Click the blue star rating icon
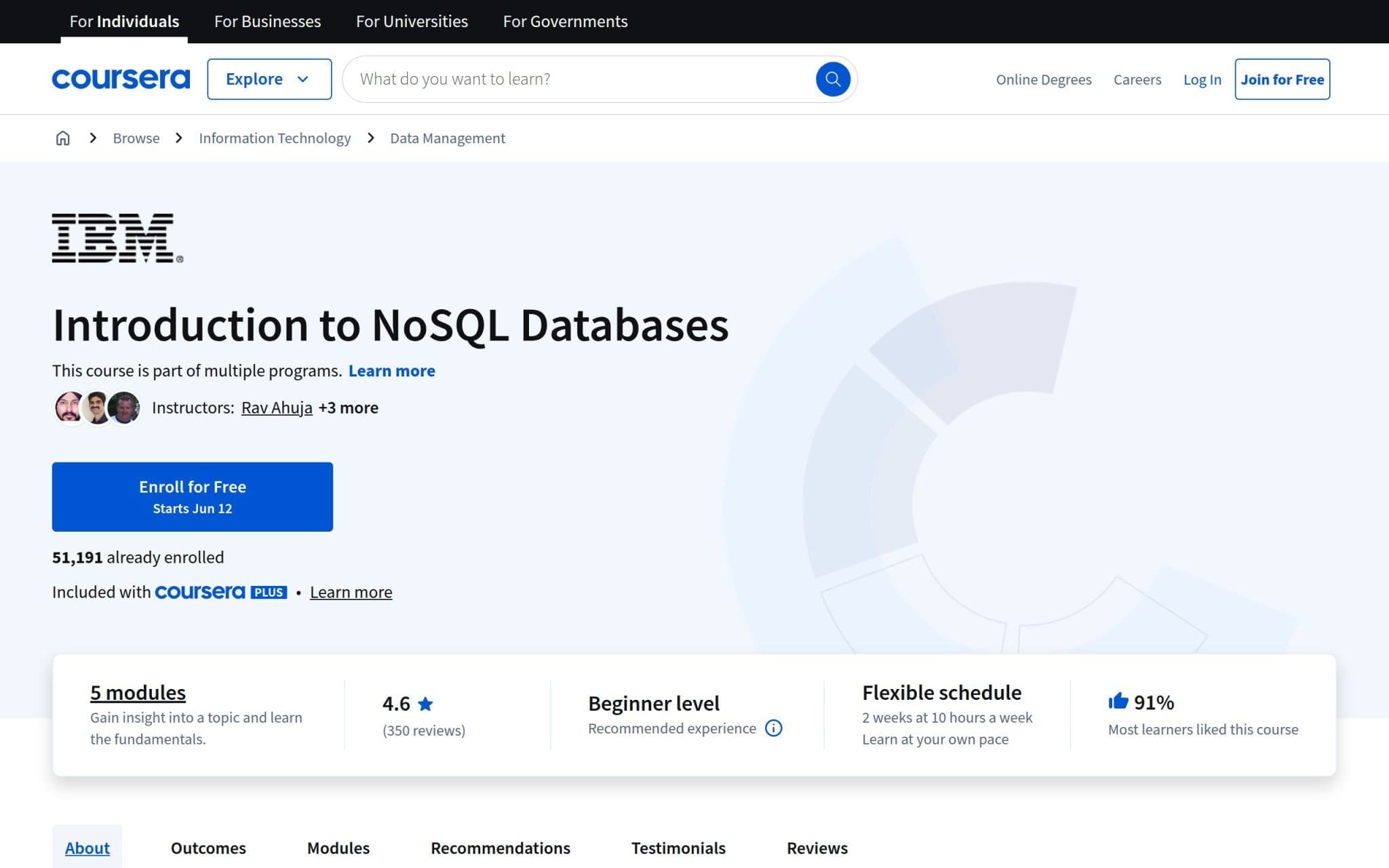 click(425, 704)
